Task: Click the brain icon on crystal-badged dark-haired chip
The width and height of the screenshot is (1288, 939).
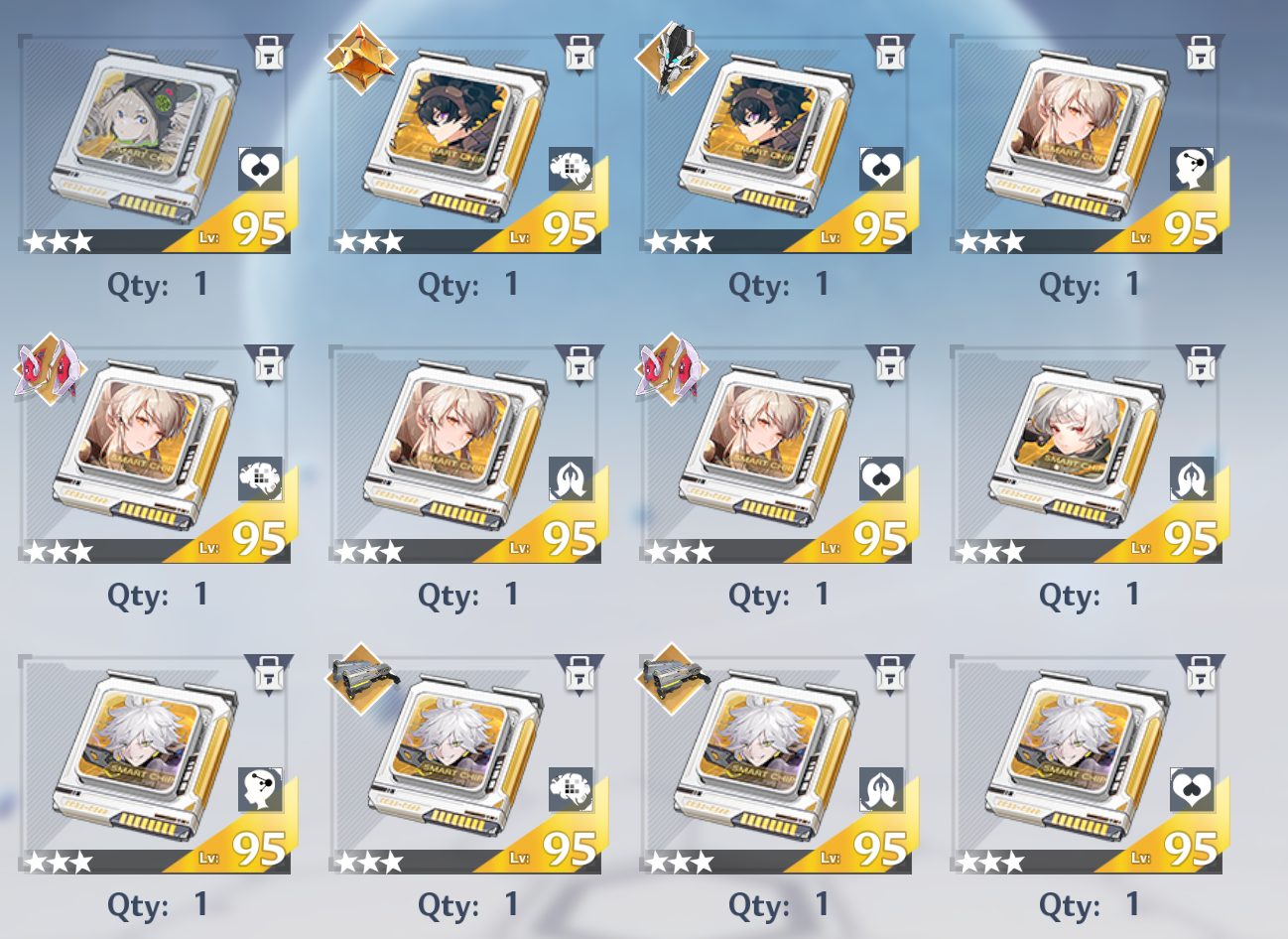Action: point(571,170)
